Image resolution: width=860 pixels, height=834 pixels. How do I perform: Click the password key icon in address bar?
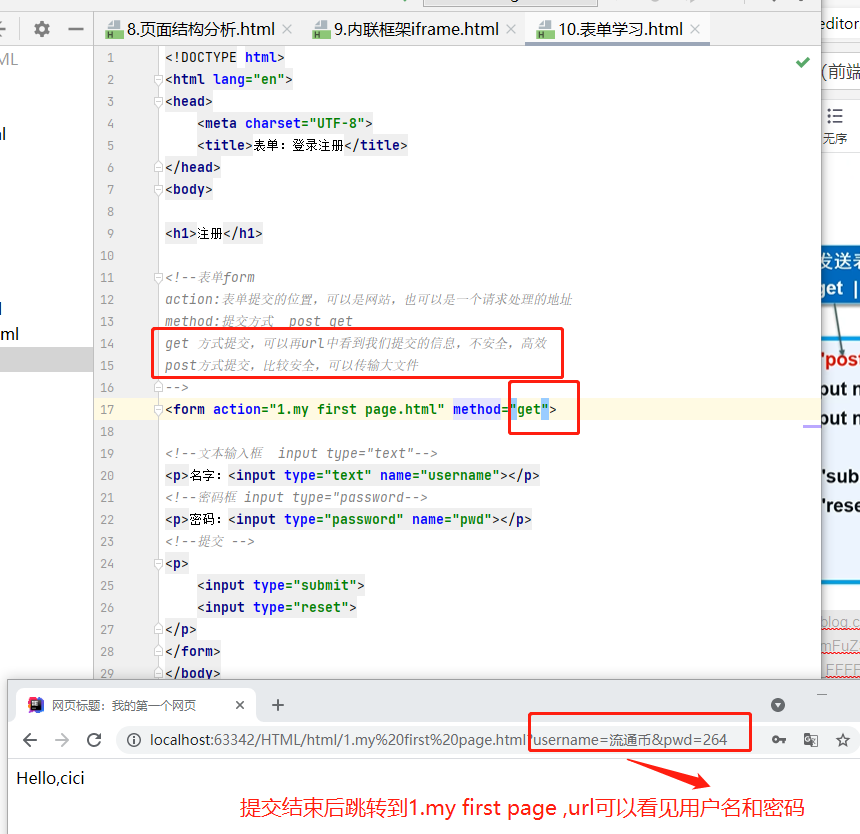[779, 740]
